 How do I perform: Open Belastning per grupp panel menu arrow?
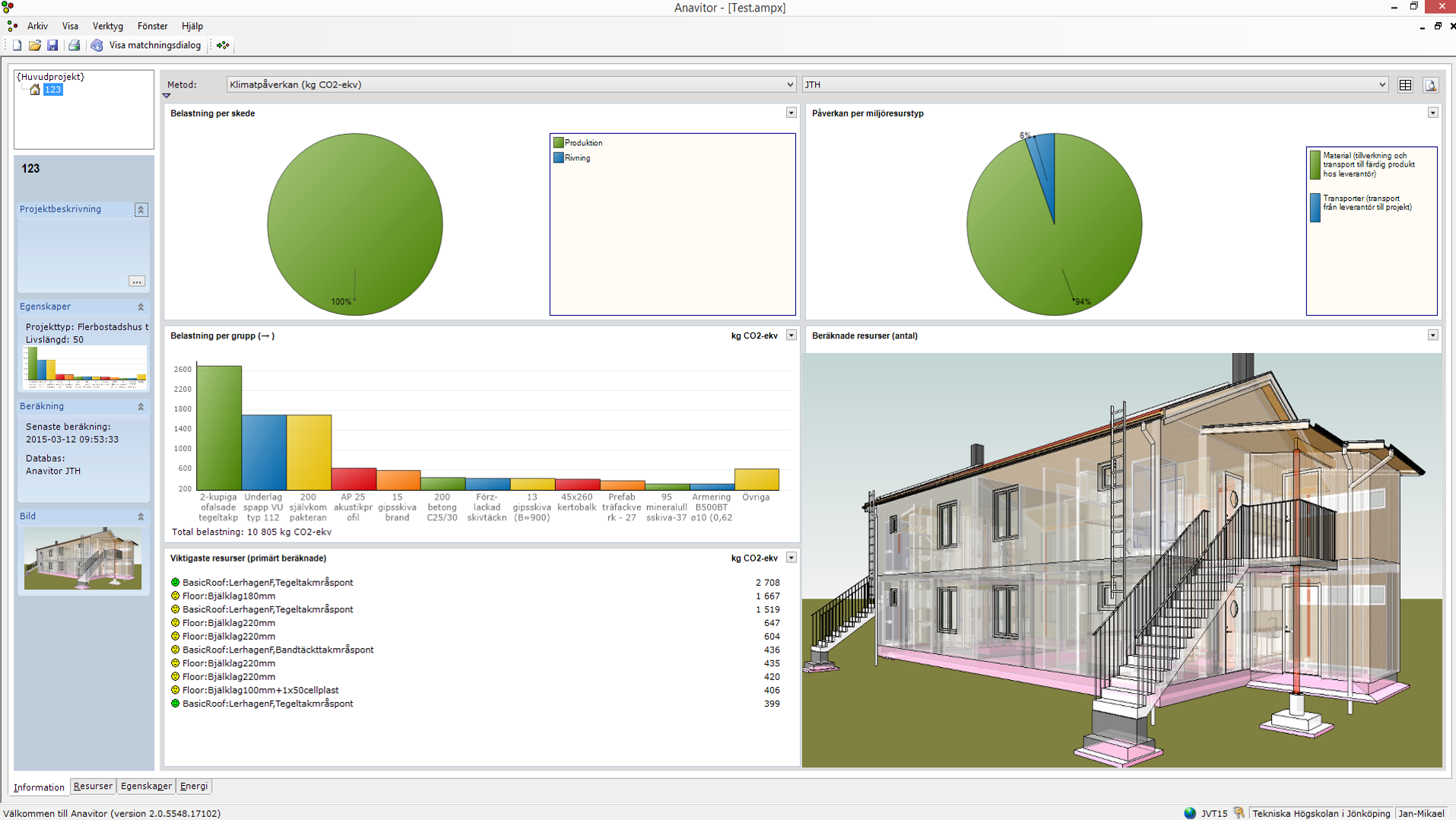(x=791, y=335)
